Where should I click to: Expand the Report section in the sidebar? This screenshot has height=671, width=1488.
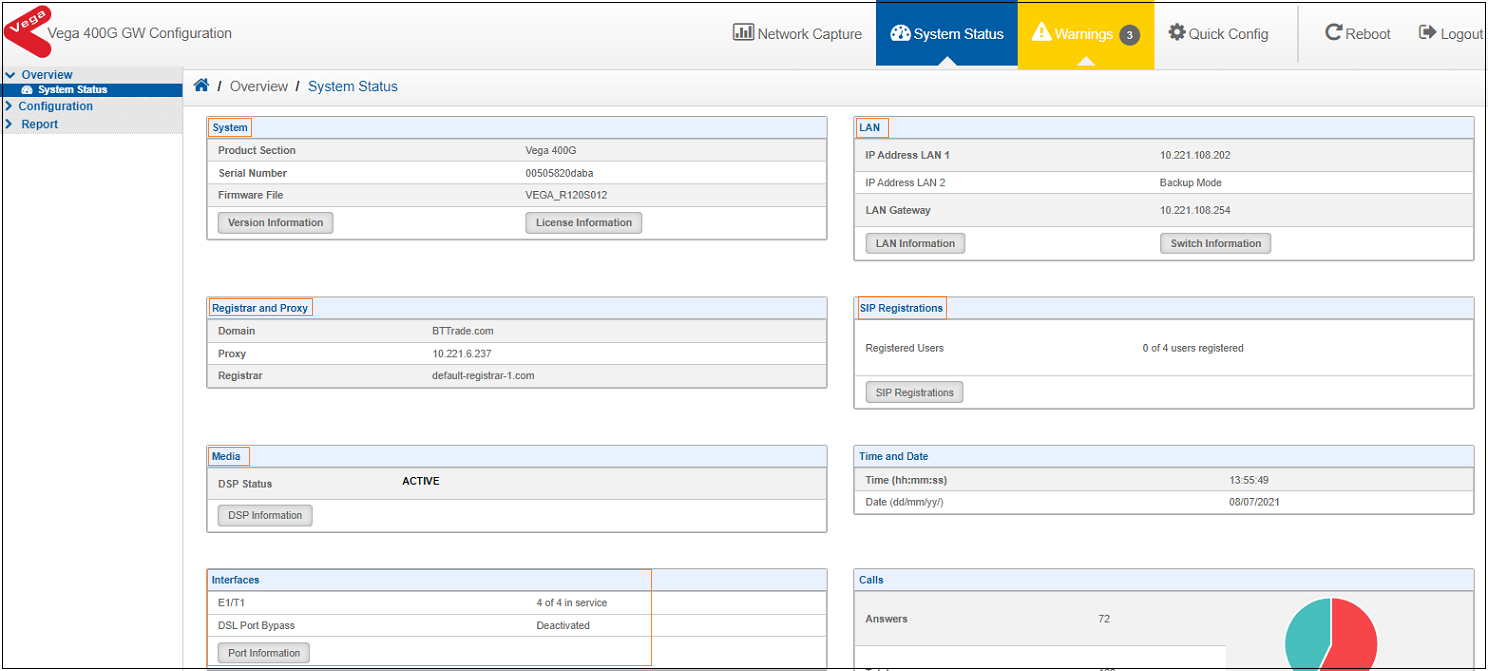[x=10, y=124]
